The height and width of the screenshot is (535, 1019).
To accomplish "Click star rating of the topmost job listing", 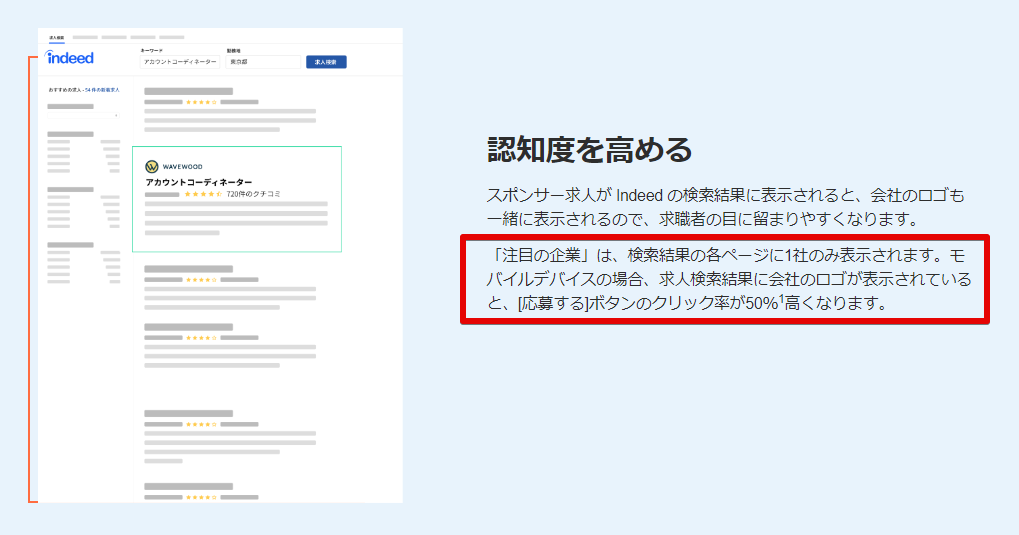I will (200, 102).
